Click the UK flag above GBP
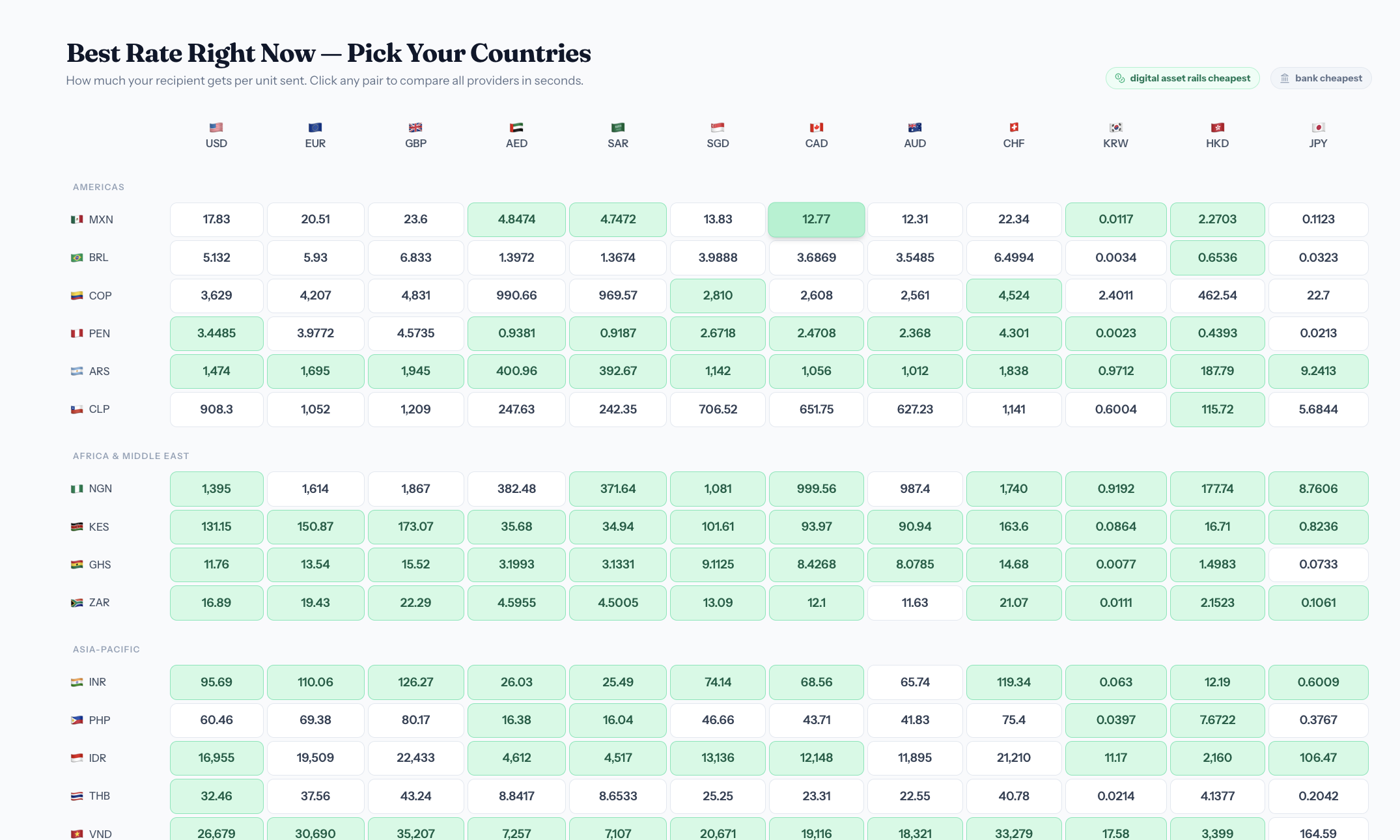This screenshot has height=840, width=1400. [415, 128]
